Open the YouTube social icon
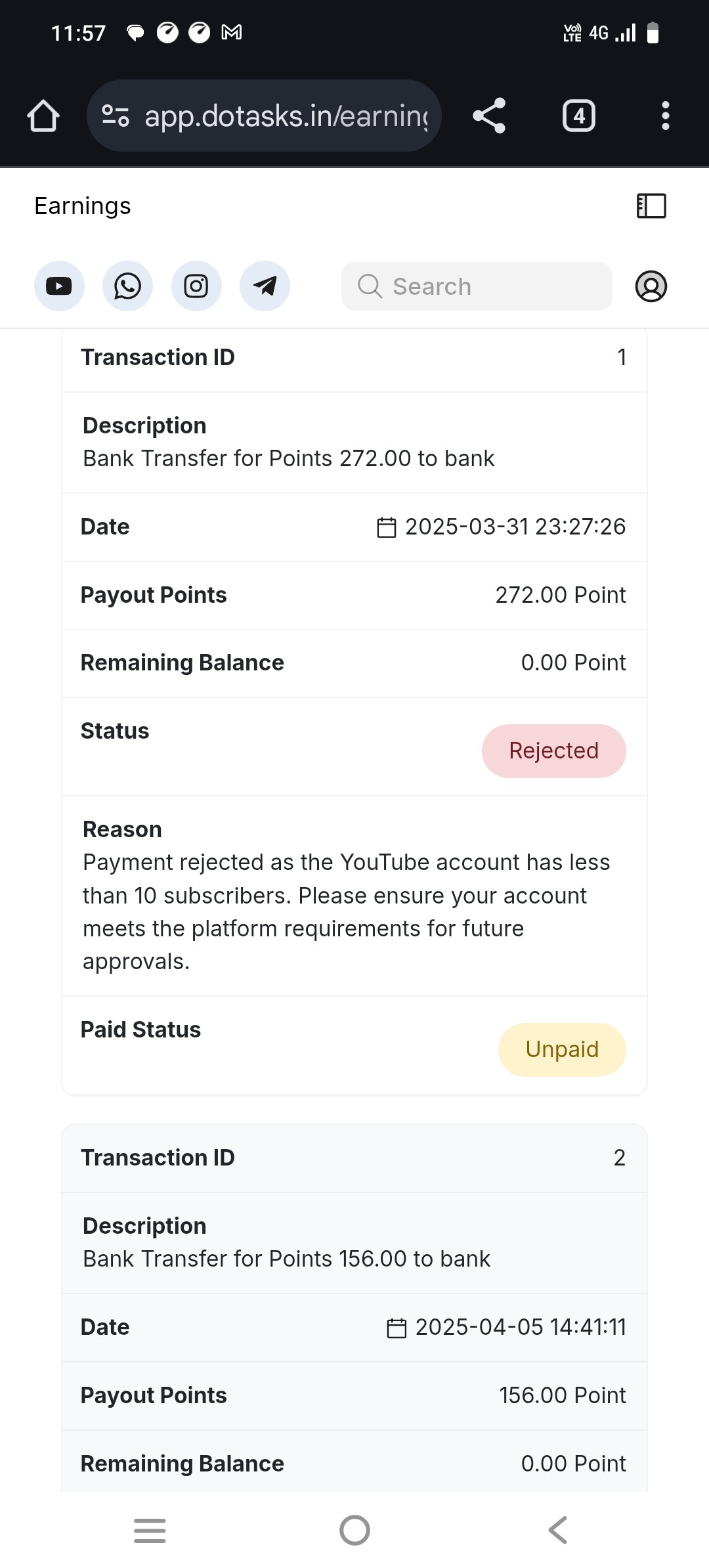This screenshot has height=1568, width=709. point(59,286)
